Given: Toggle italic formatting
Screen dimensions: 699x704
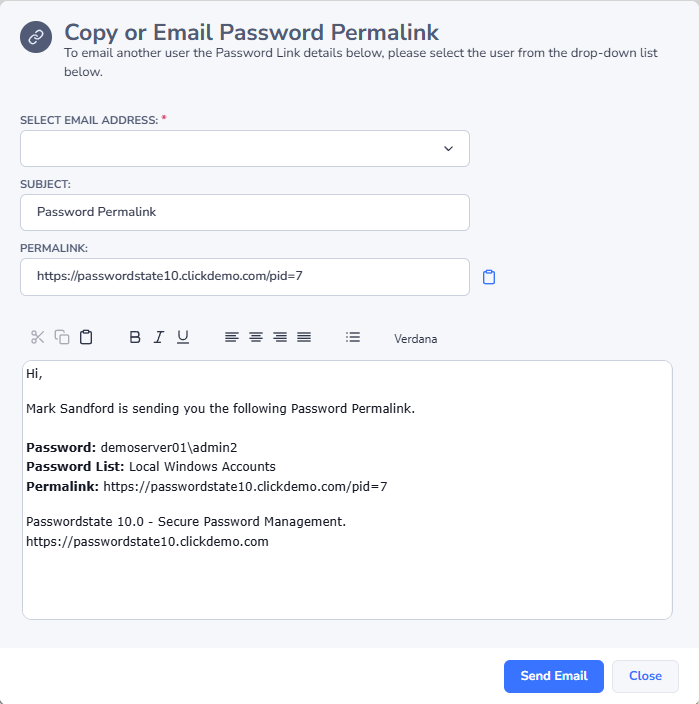Looking at the screenshot, I should [159, 338].
